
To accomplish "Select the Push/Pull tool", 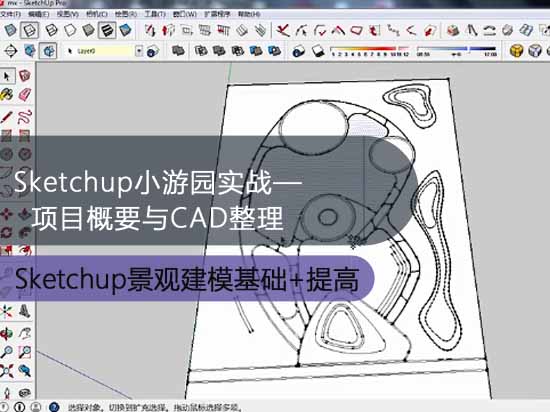I will (25, 214).
